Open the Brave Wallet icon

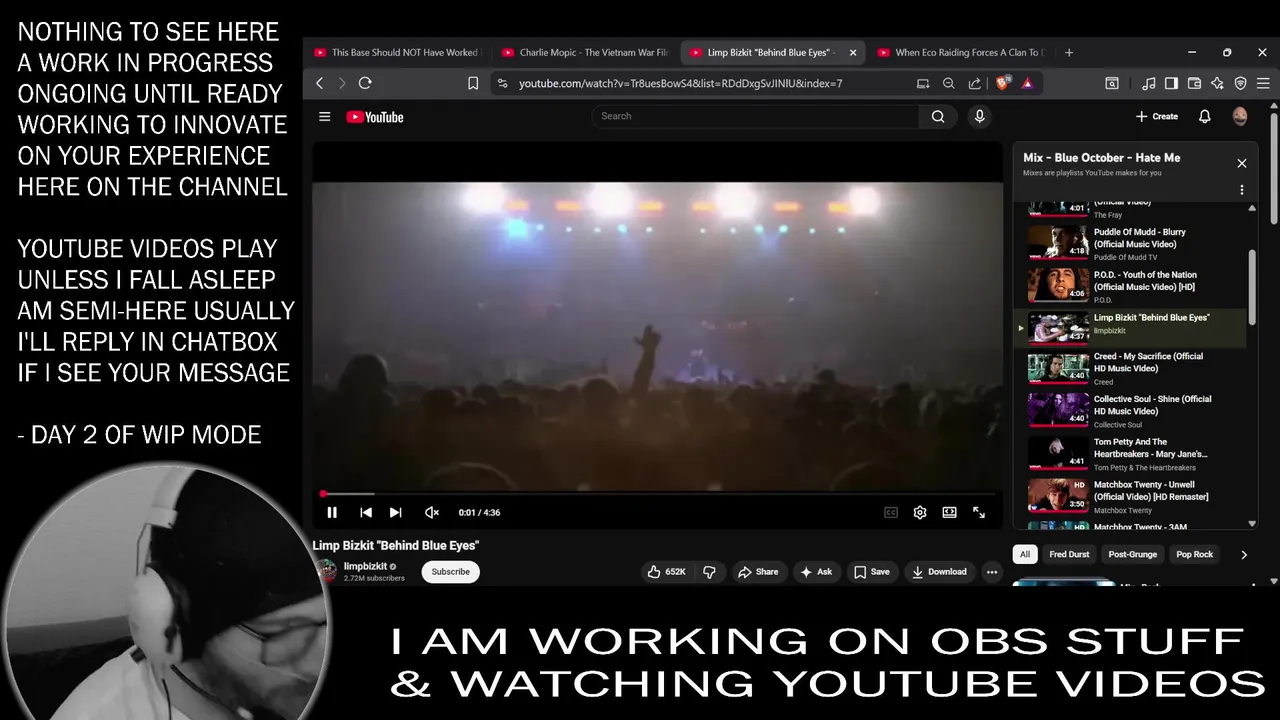(x=1194, y=84)
